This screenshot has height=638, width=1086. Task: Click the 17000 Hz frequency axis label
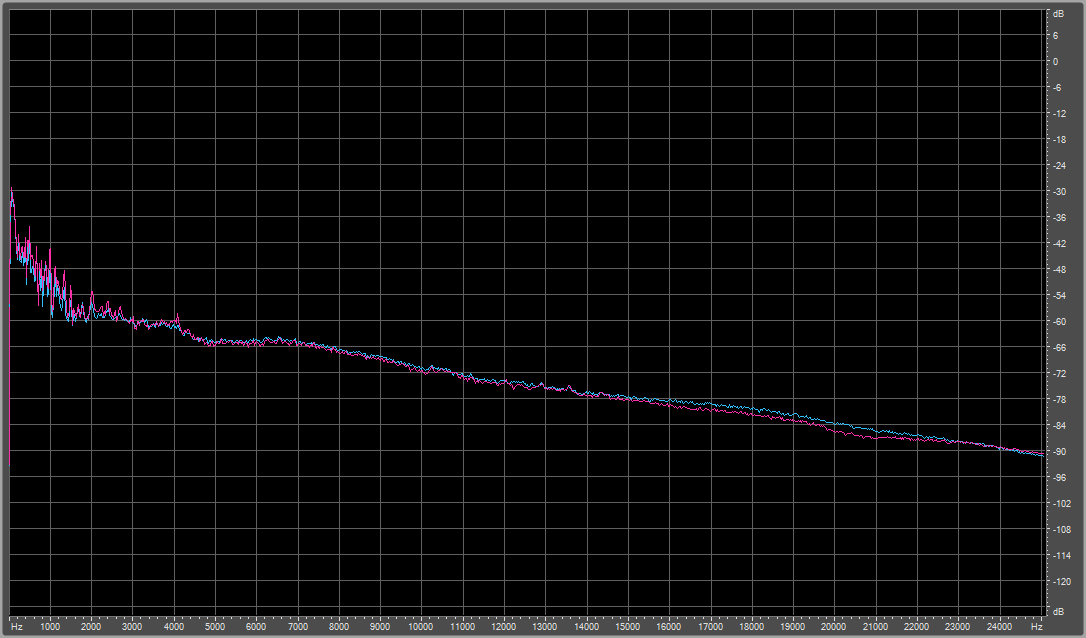[x=711, y=626]
